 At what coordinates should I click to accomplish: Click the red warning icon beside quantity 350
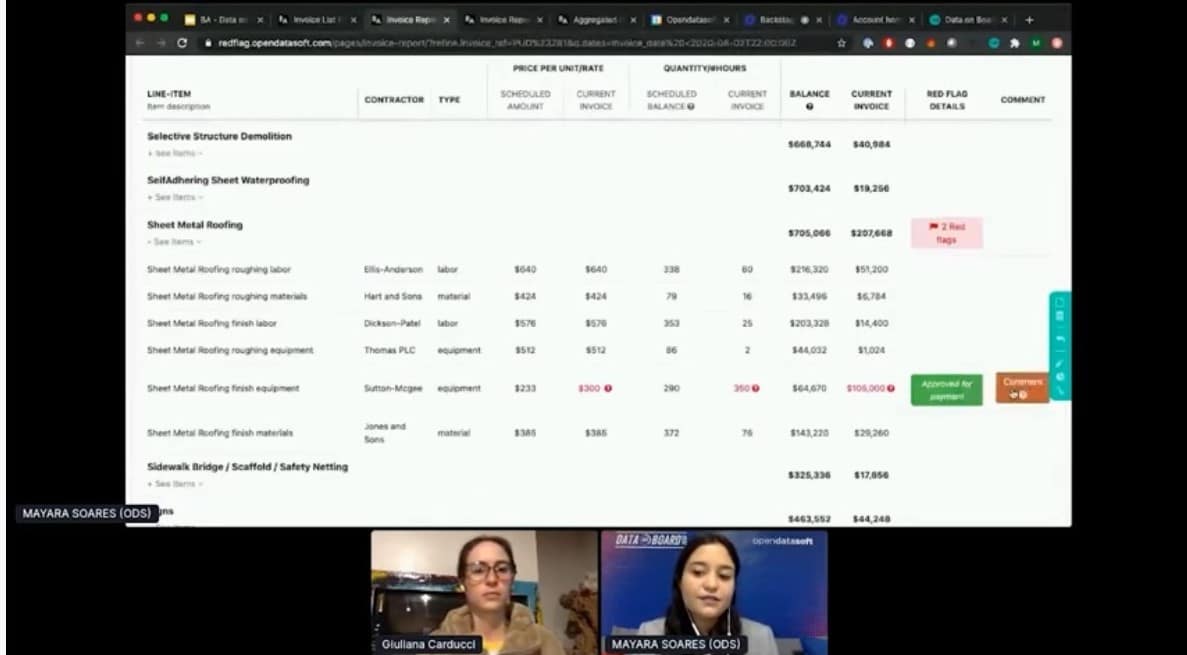(x=755, y=388)
